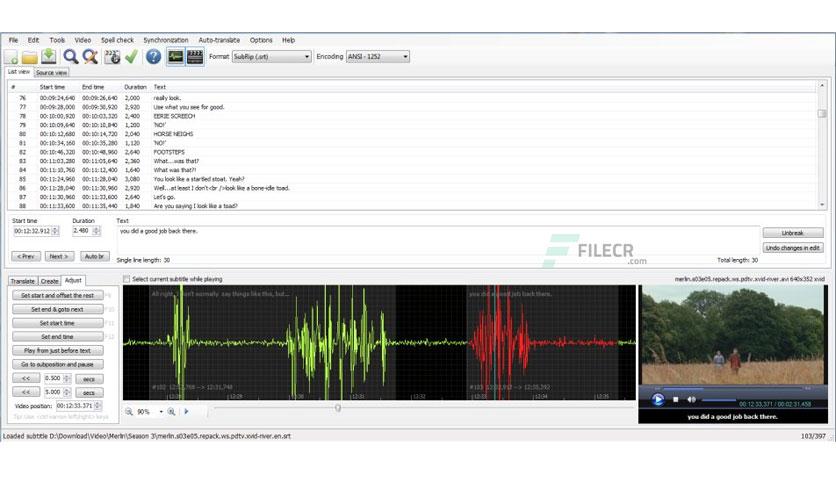This screenshot has height=484, width=836.
Task: Select subtitle row 78 EERIE SCREECH
Action: [412, 116]
